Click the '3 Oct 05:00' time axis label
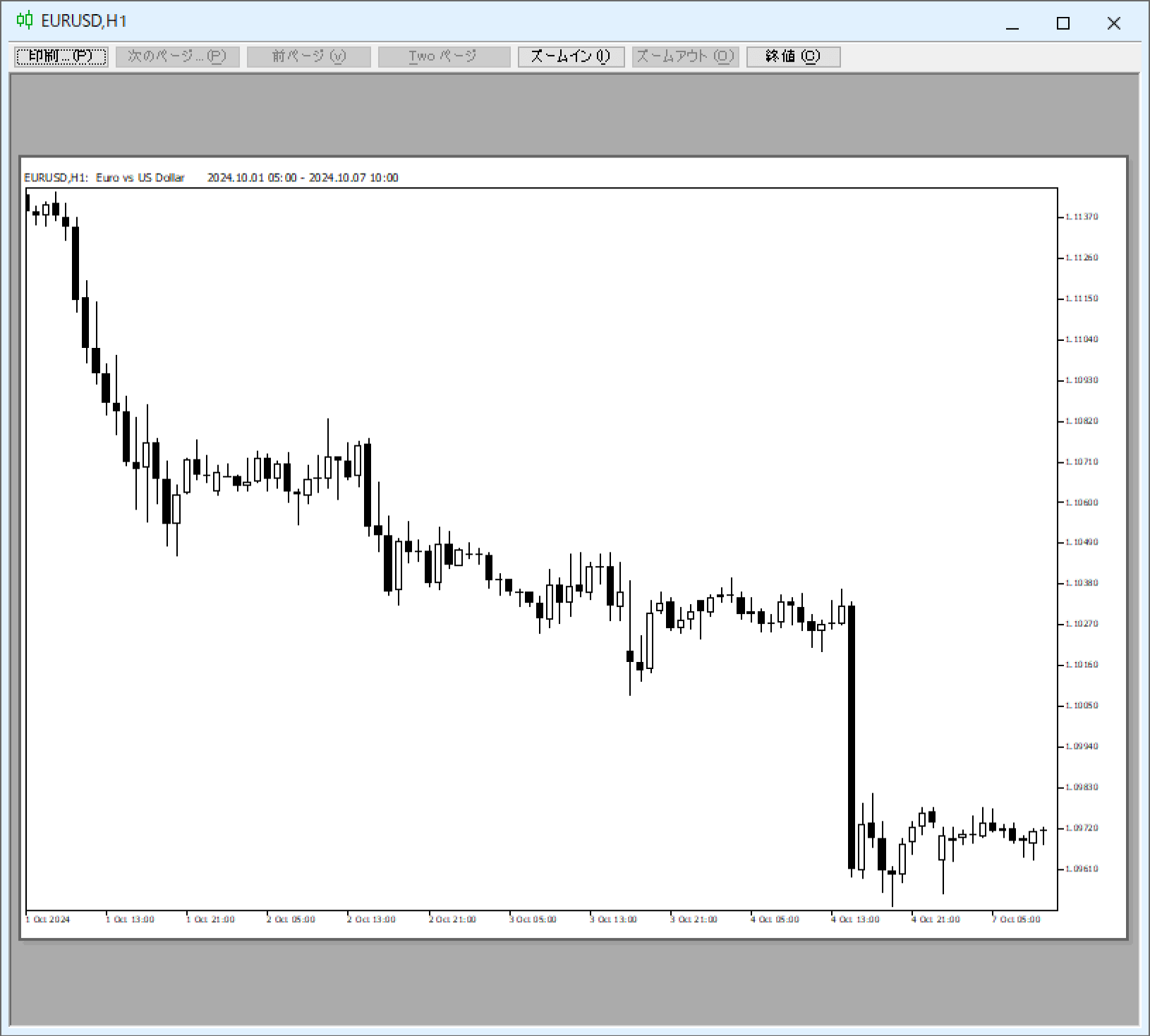1150x1036 pixels. tap(533, 920)
